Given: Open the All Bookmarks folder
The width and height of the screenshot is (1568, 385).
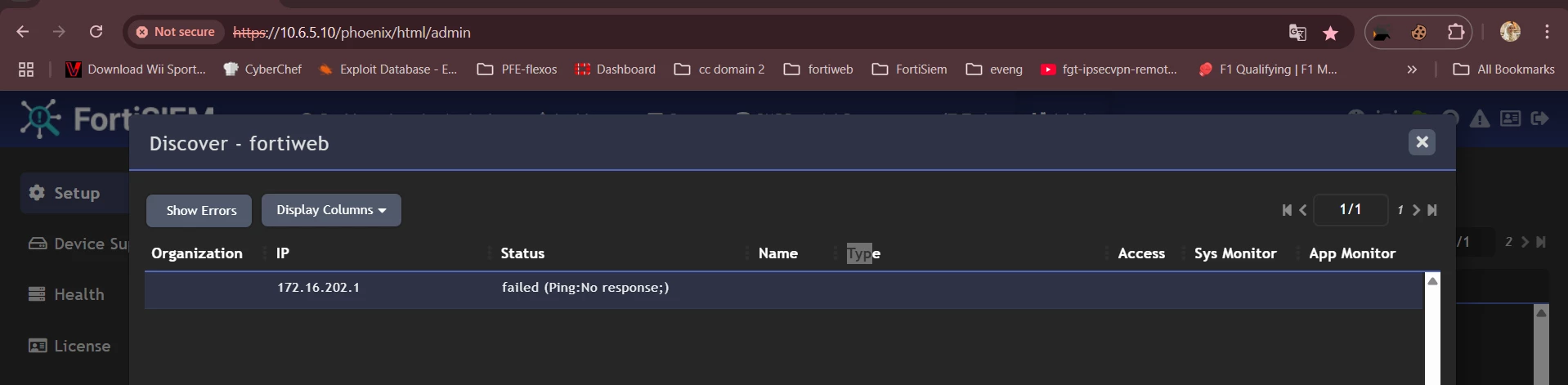Looking at the screenshot, I should (1504, 69).
